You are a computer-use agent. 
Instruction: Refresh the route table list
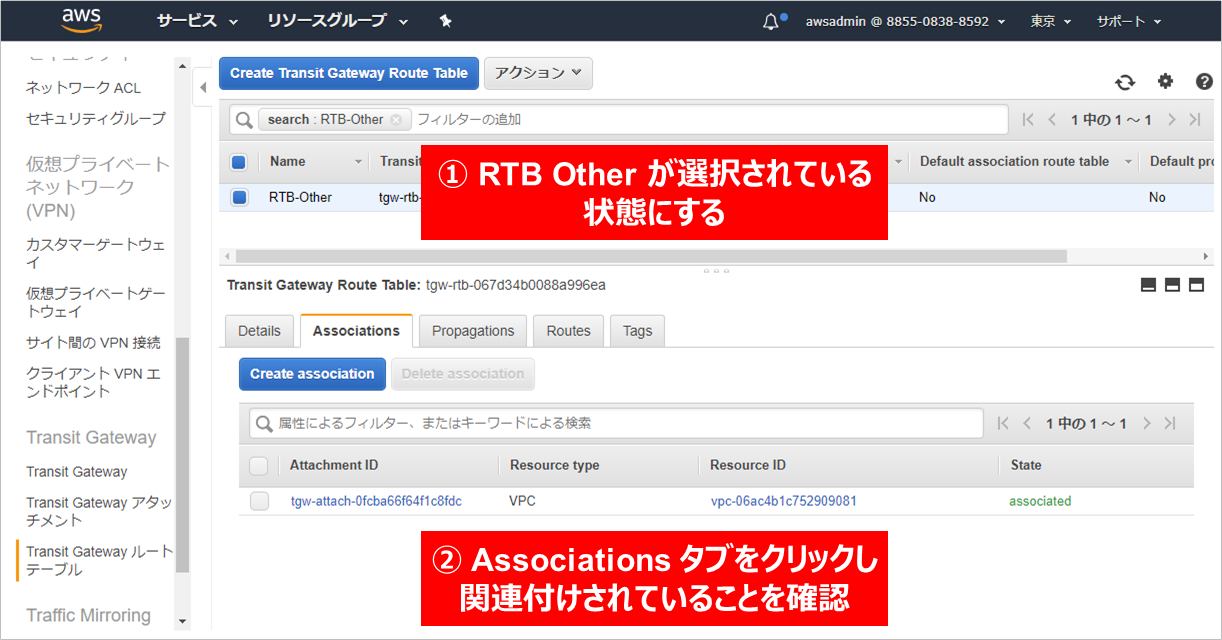[x=1125, y=82]
